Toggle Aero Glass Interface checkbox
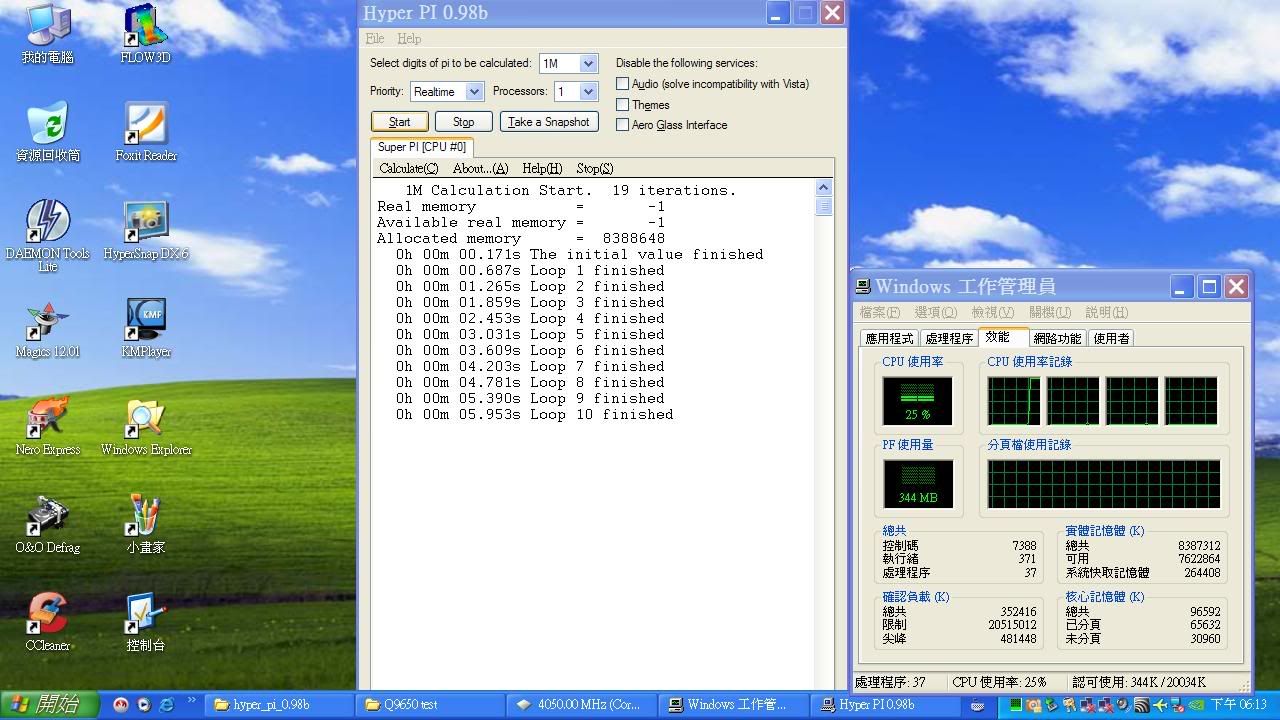Viewport: 1280px width, 720px height. (x=623, y=125)
